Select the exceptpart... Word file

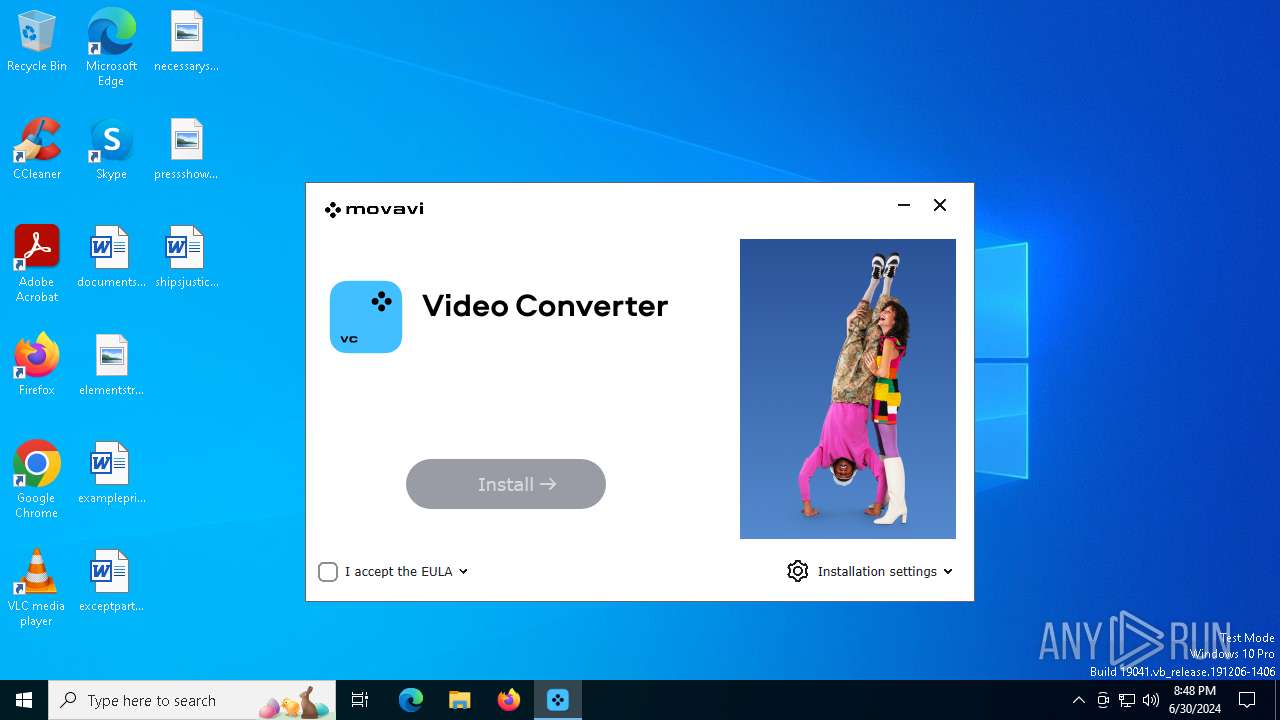coord(111,582)
